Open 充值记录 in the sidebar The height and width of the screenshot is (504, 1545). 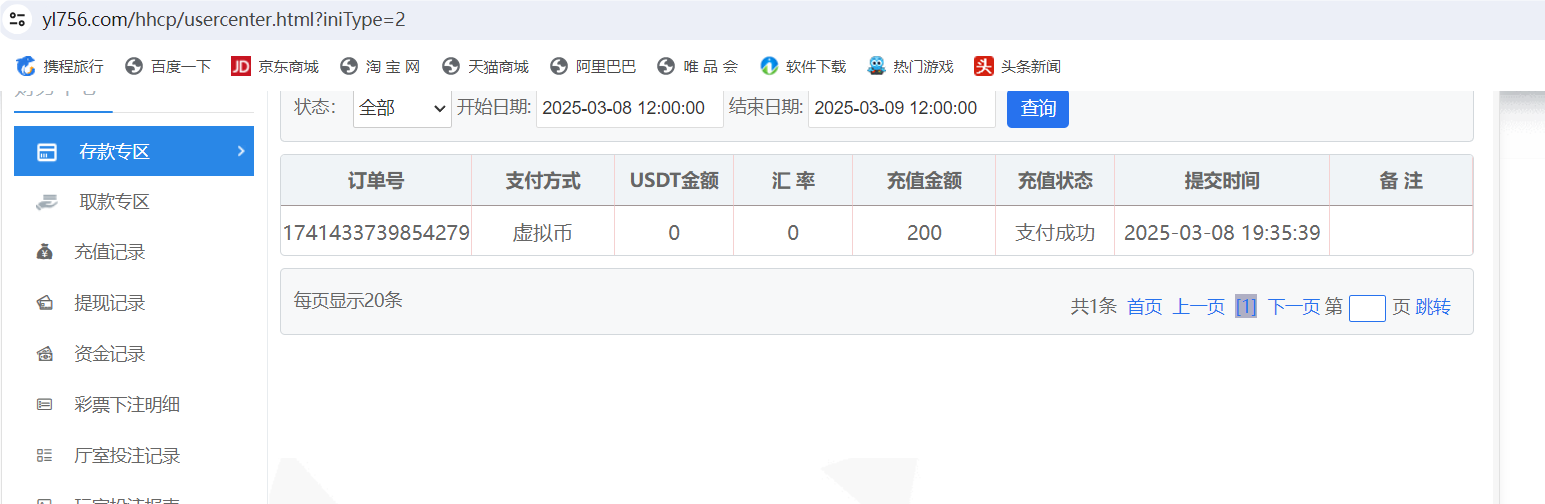(110, 252)
